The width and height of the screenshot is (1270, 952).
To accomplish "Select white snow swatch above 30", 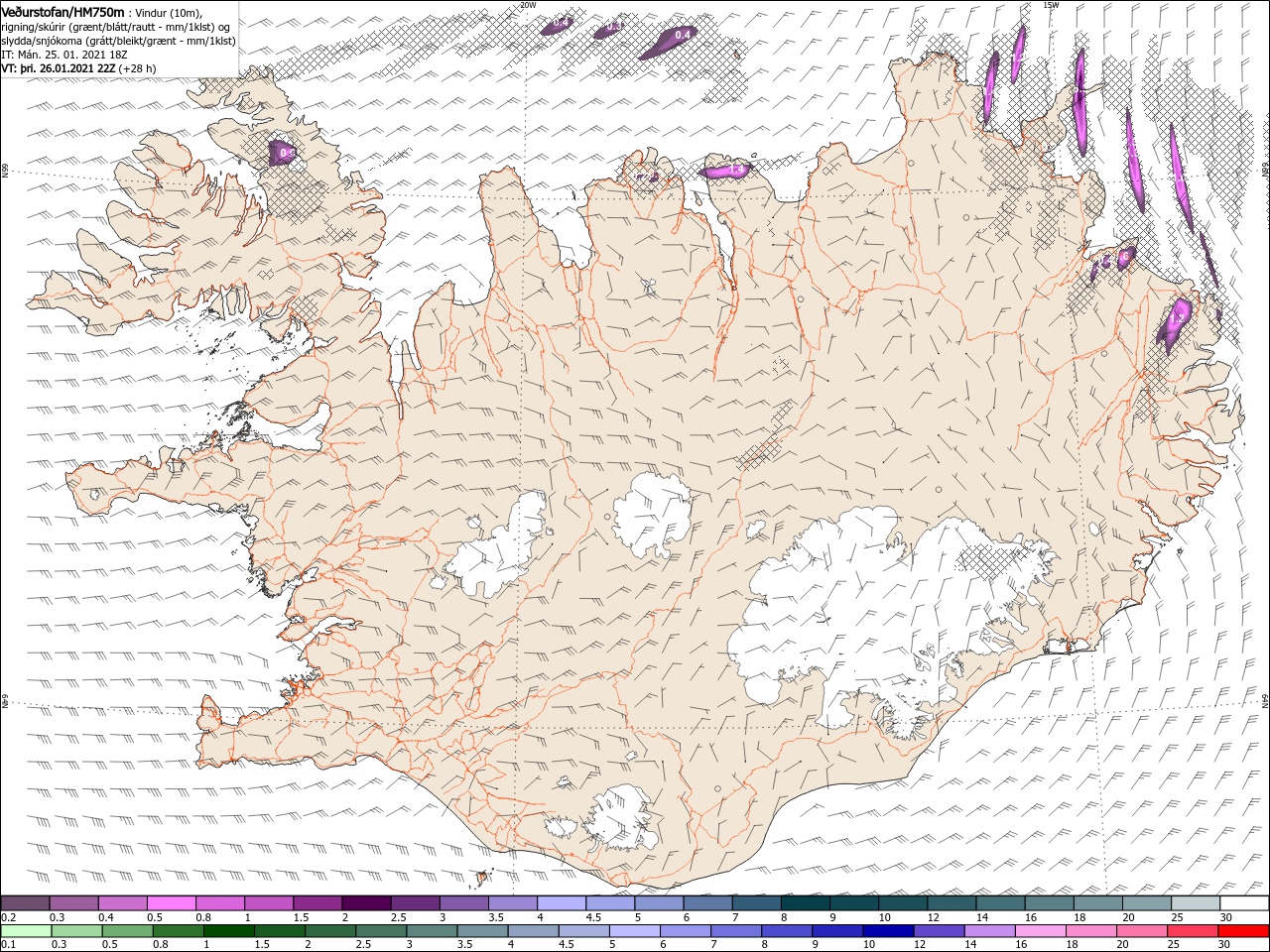I will [1243, 902].
